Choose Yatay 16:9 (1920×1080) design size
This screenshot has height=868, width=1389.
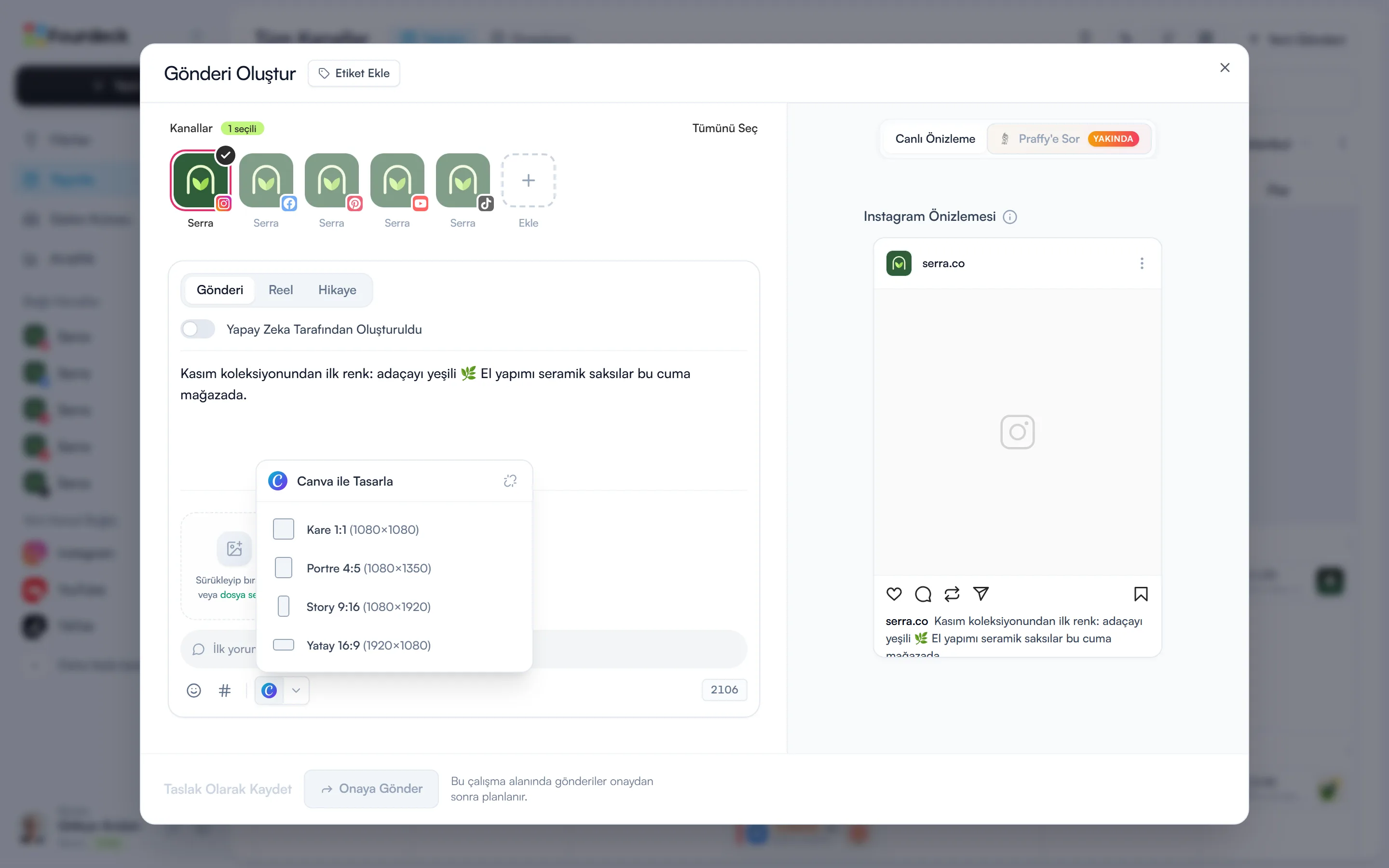point(395,645)
